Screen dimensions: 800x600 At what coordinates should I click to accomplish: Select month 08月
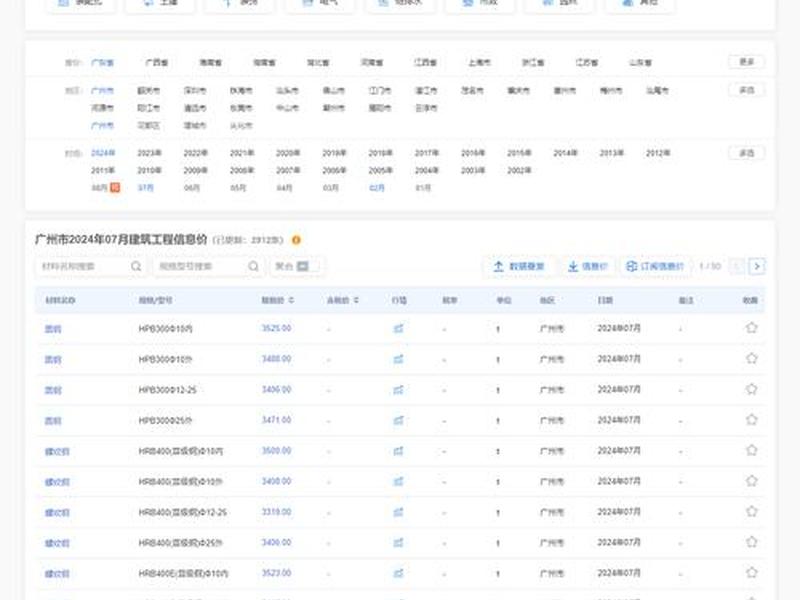[99, 188]
